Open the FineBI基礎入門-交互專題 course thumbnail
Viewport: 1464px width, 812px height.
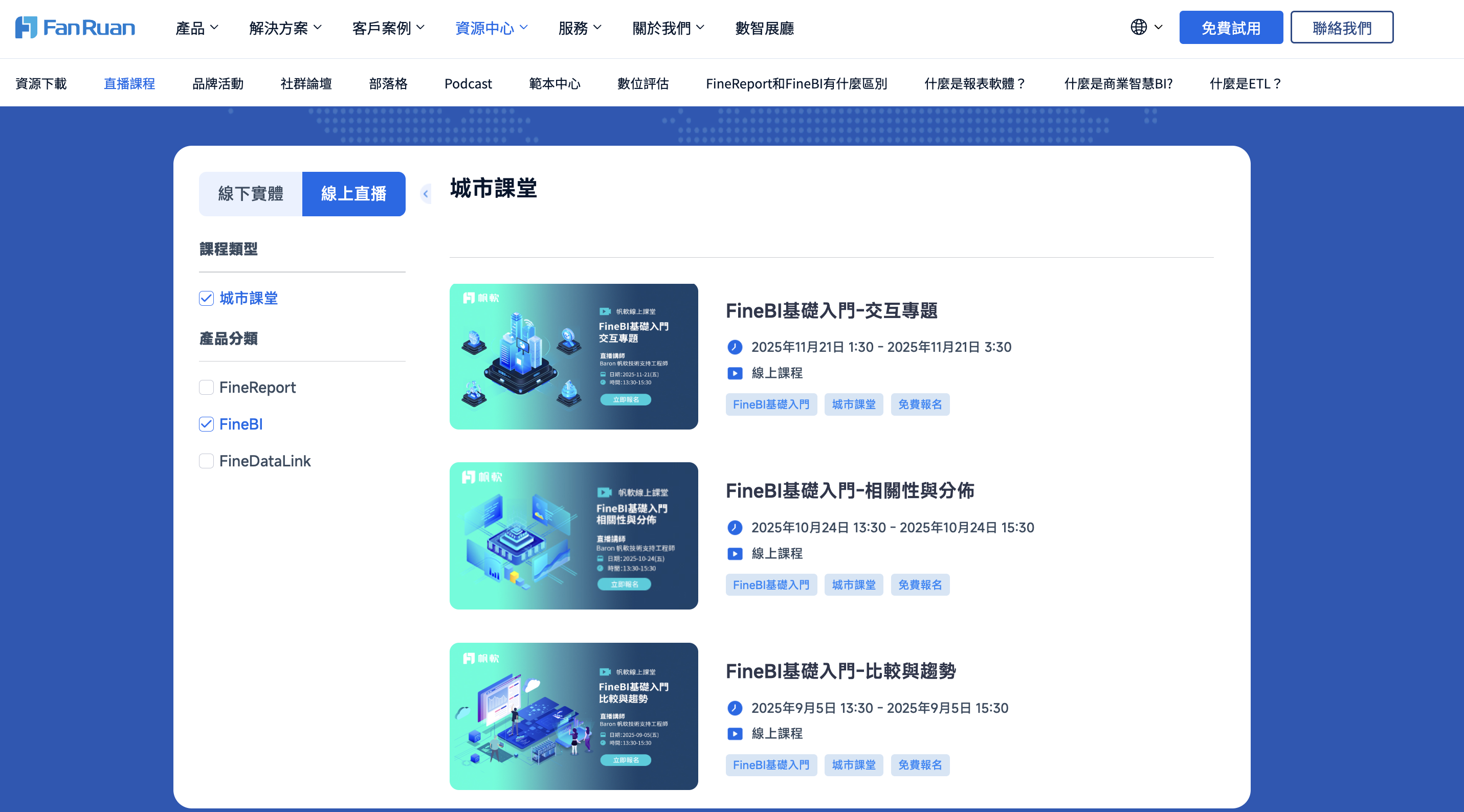pos(573,356)
